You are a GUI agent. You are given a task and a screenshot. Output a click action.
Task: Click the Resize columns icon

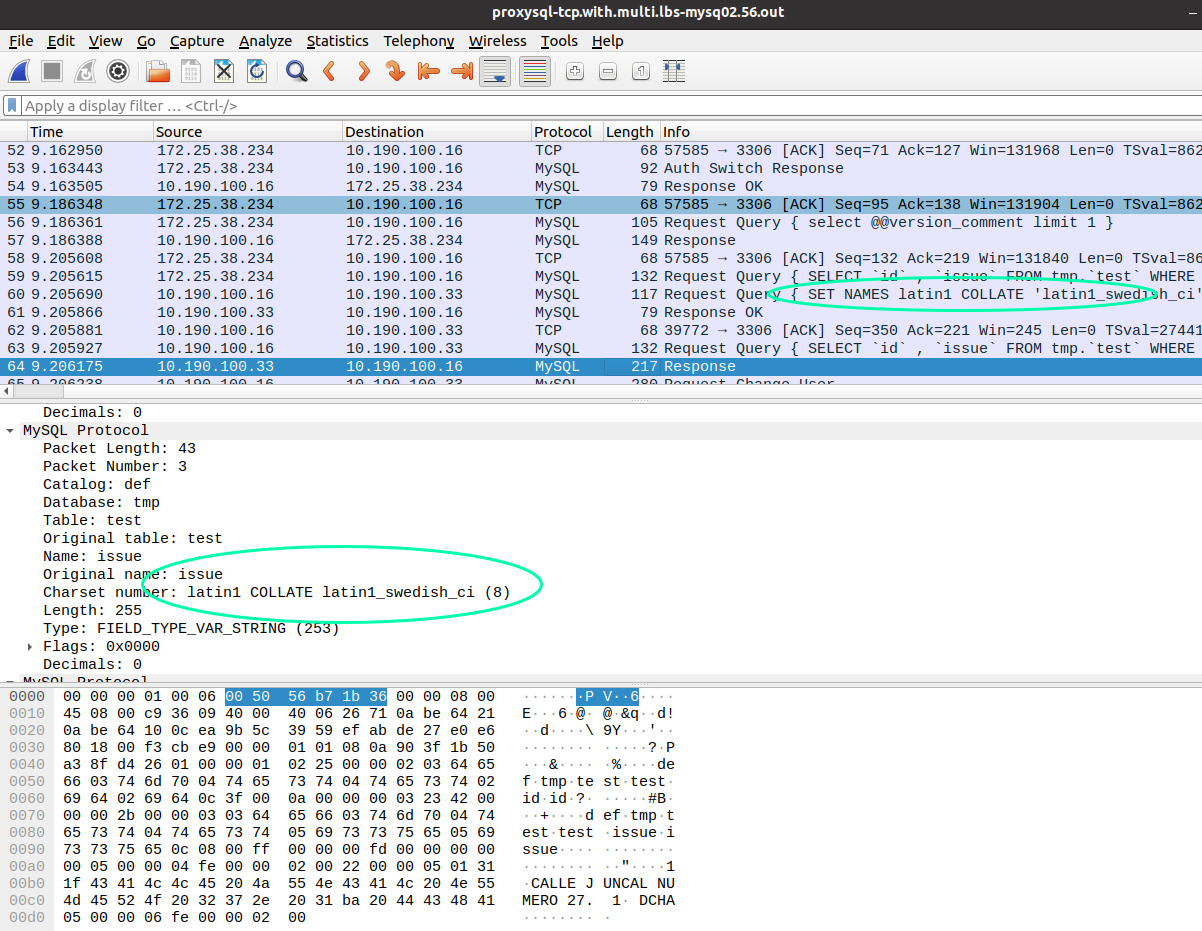(673, 71)
